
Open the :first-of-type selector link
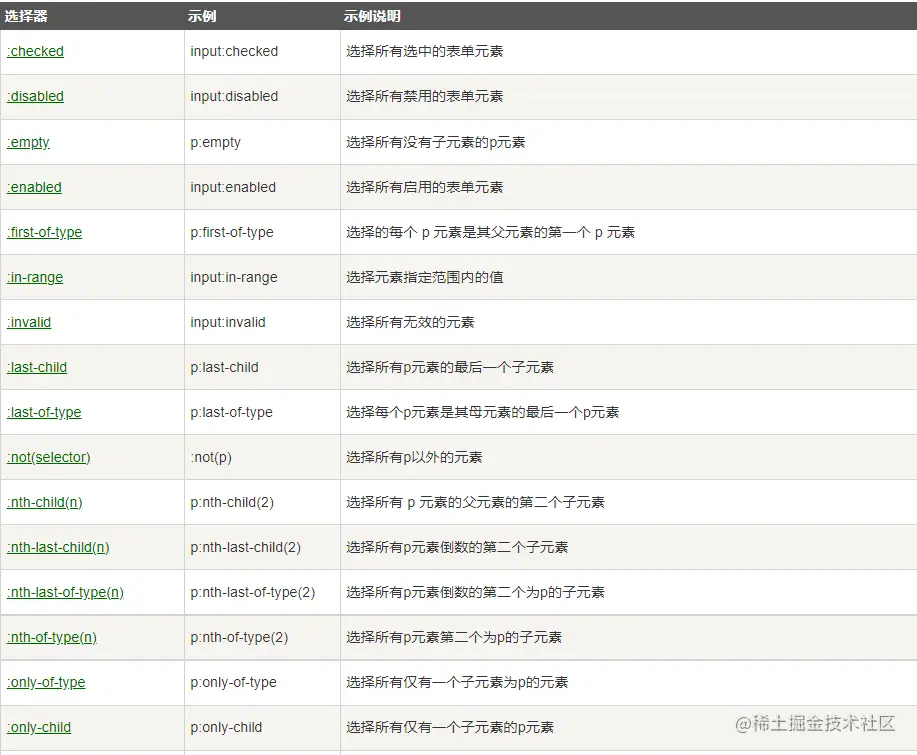(44, 232)
